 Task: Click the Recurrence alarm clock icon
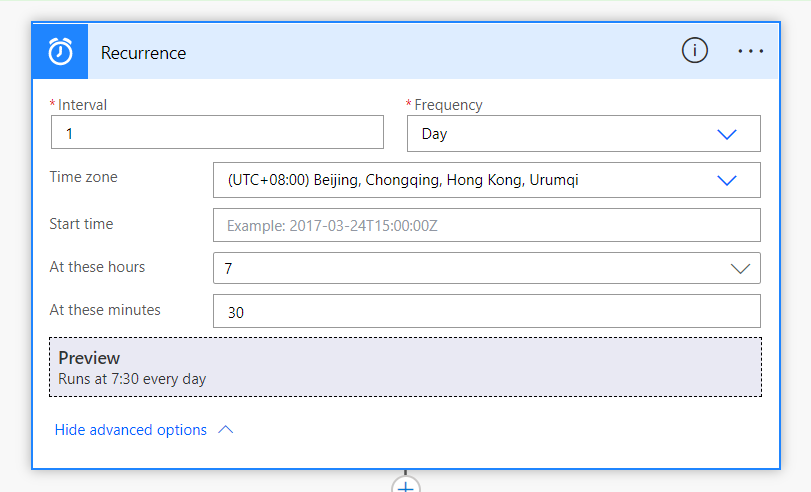click(x=60, y=51)
